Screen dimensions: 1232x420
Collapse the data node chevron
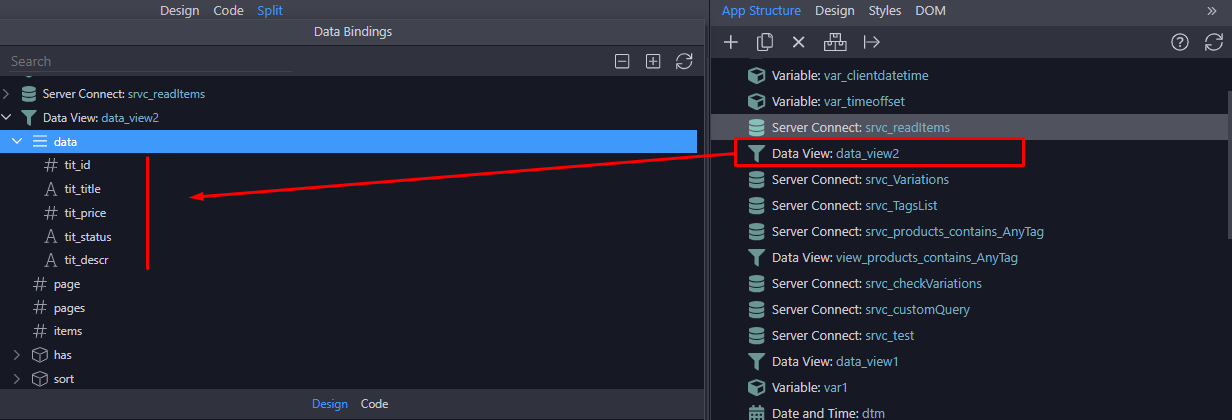(x=17, y=142)
